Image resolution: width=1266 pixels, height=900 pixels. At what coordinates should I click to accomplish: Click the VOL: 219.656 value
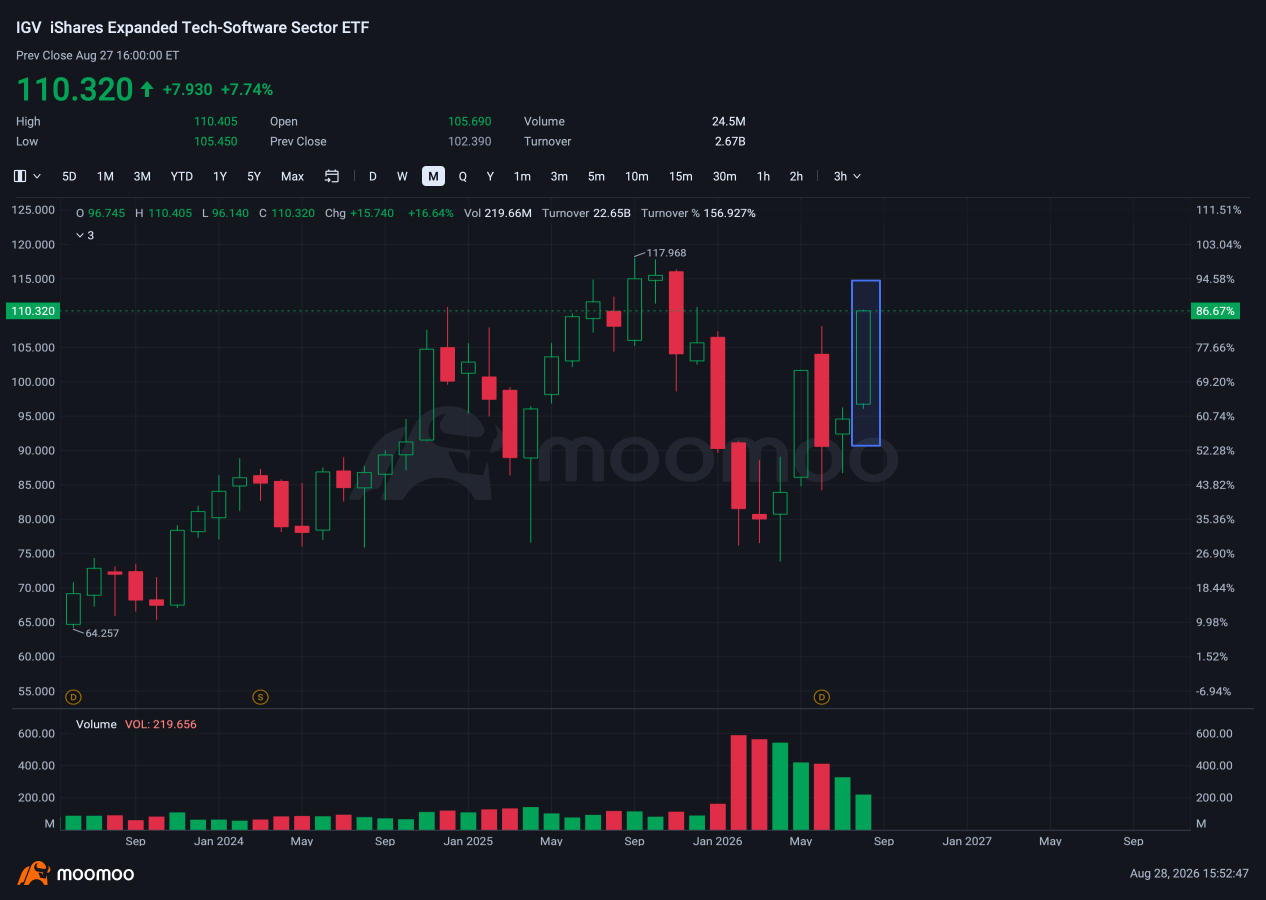click(161, 724)
